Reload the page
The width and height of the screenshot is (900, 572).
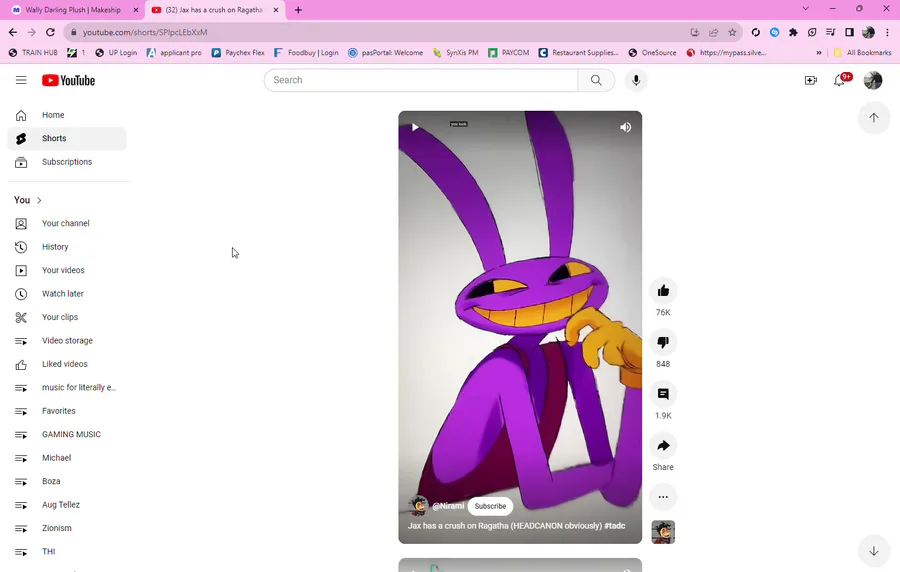51,32
